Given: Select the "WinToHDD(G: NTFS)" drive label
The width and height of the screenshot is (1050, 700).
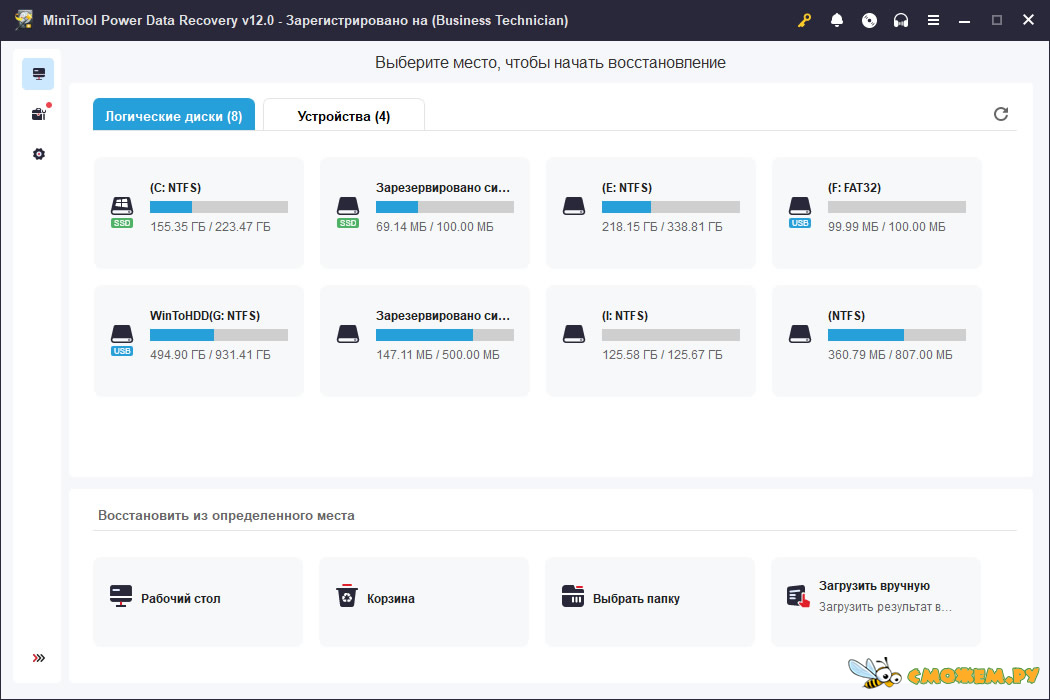Looking at the screenshot, I should (205, 316).
